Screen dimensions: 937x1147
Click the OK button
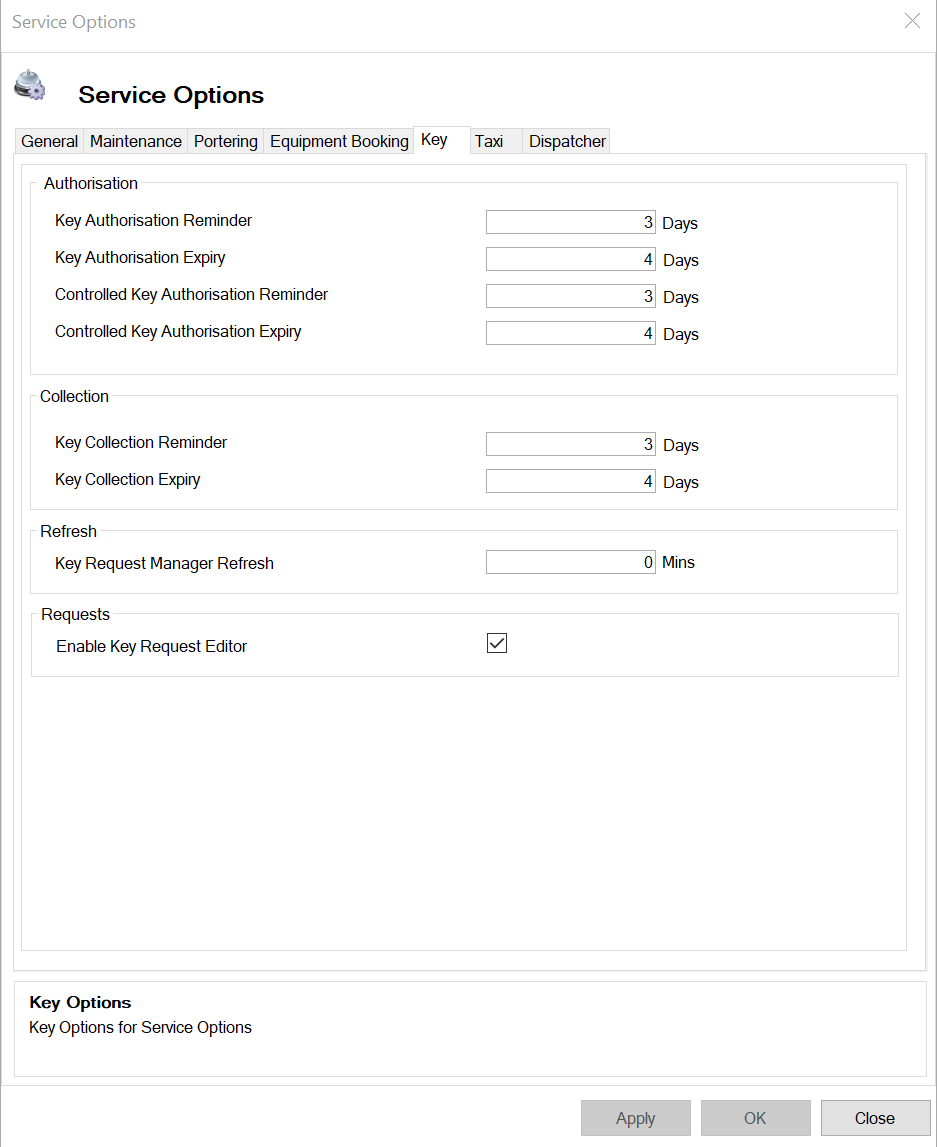coord(755,1118)
